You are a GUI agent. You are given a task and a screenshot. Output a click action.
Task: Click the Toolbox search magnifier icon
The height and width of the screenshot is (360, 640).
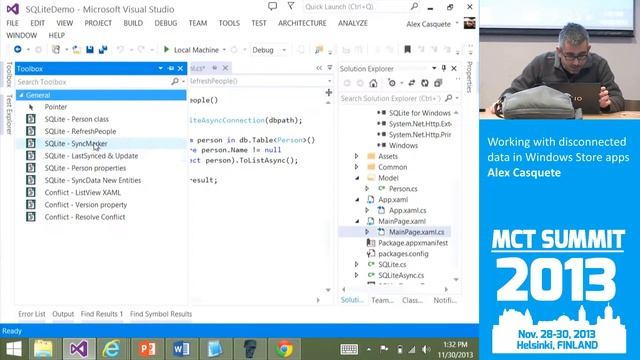175,82
